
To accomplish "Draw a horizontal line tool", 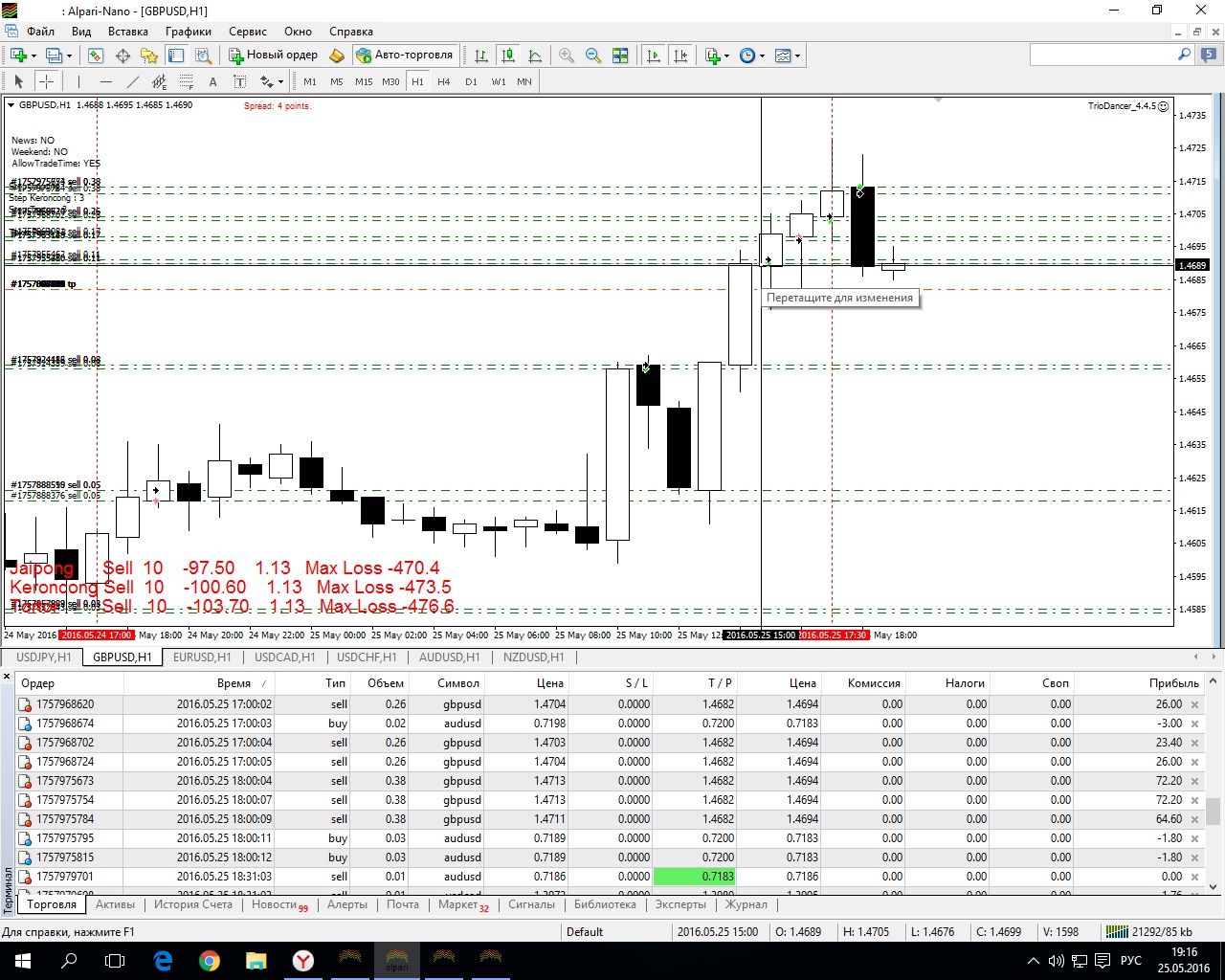I will 105,81.
